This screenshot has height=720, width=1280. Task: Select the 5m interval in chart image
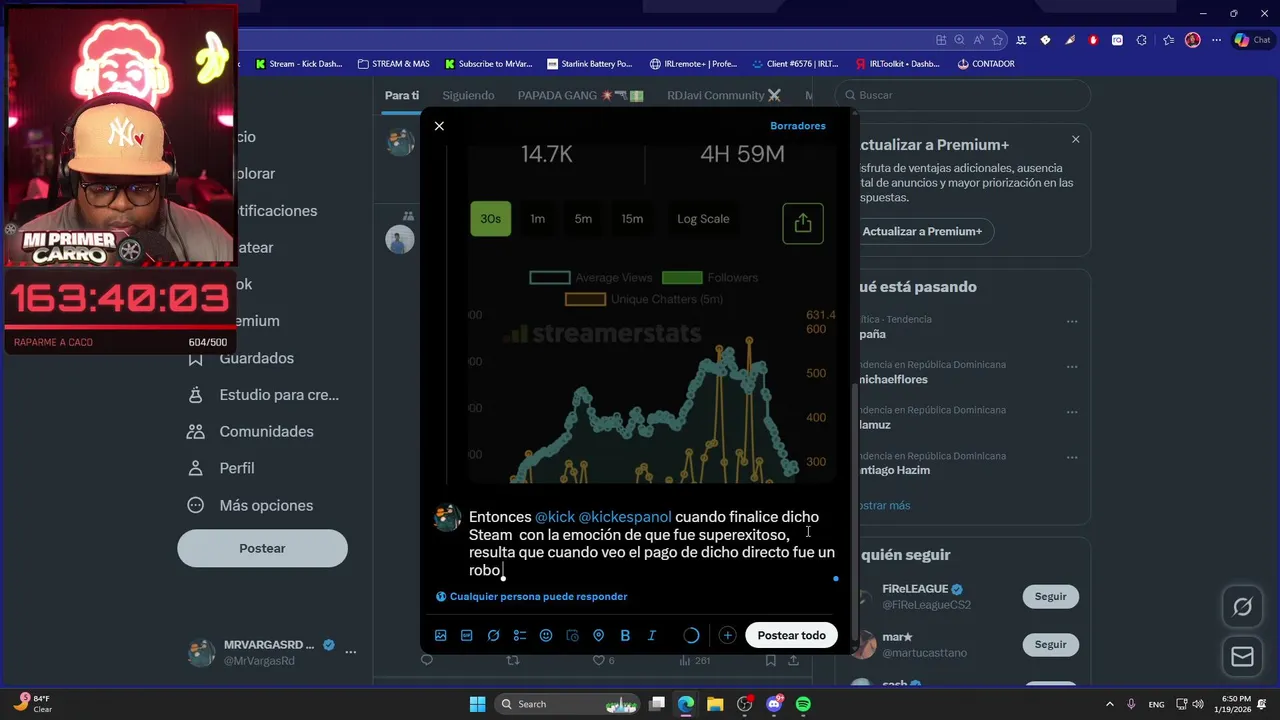583,219
